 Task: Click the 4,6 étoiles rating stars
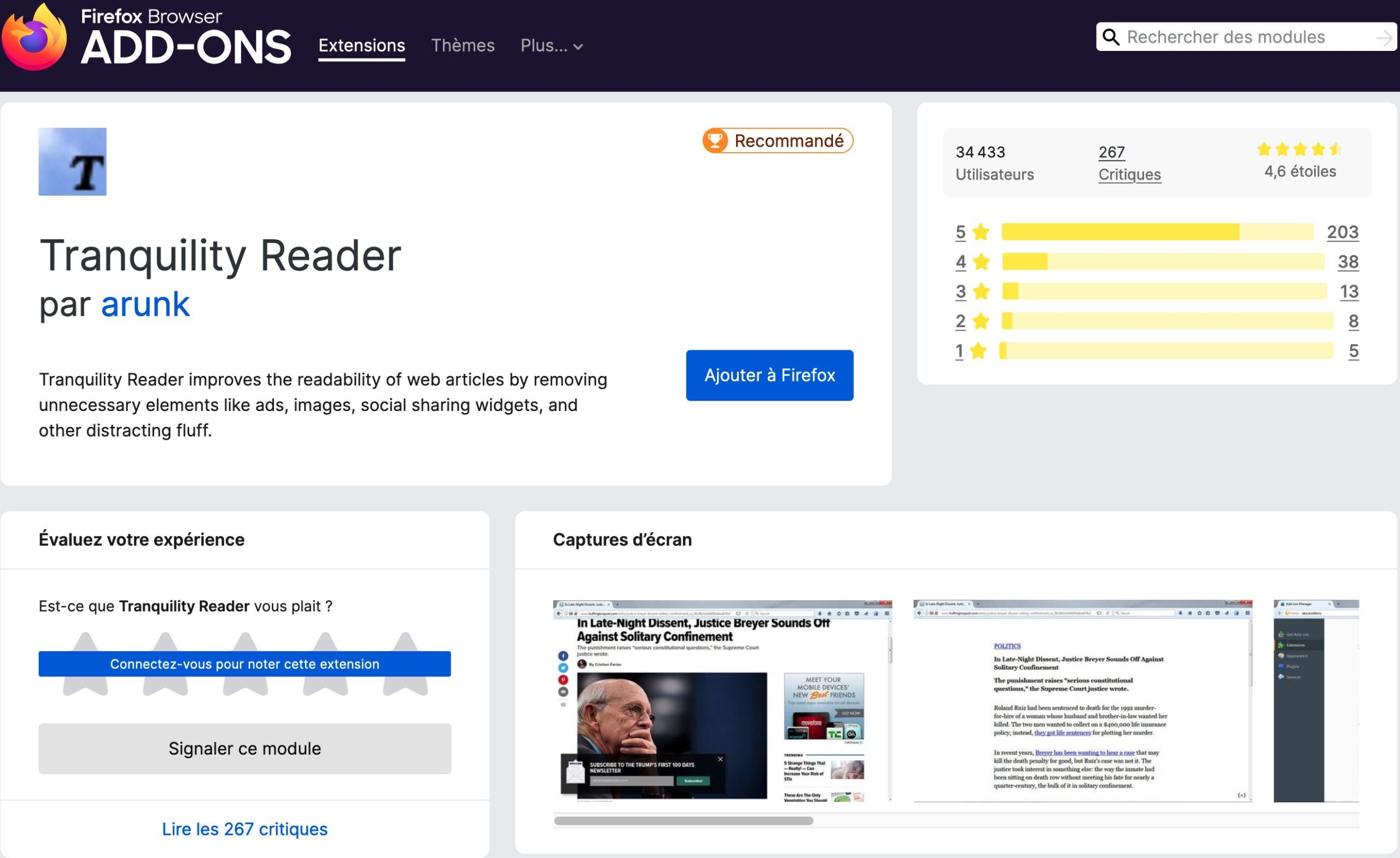tap(1299, 149)
